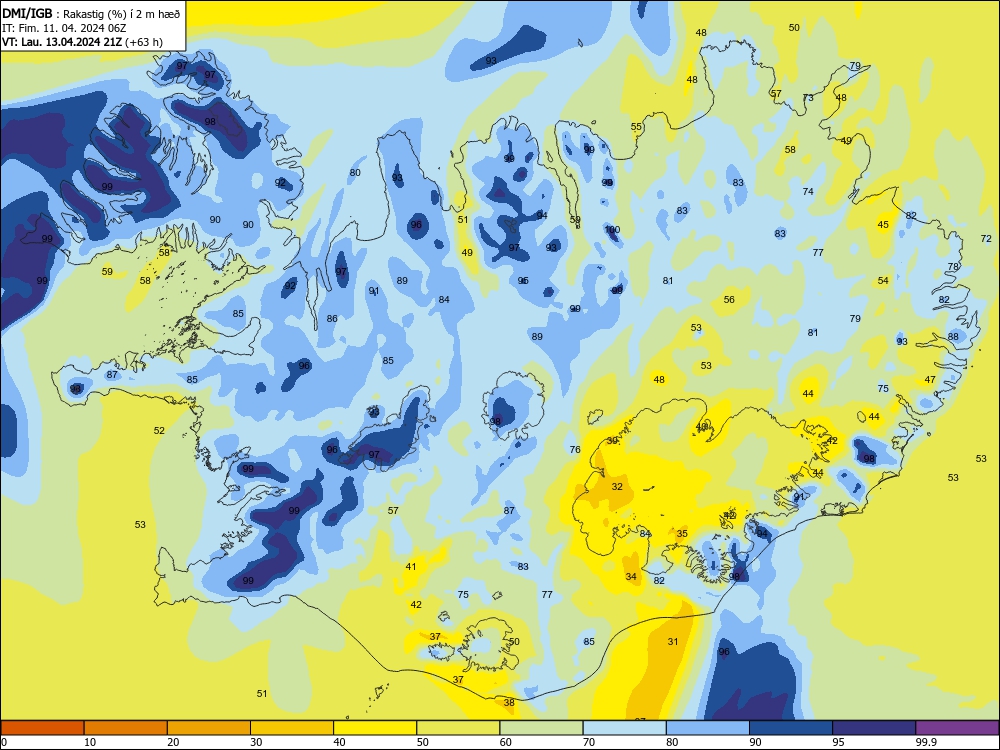This screenshot has width=1000, height=750.
Task: Select the gold 30–40 legend swatch
Action: click(x=292, y=728)
